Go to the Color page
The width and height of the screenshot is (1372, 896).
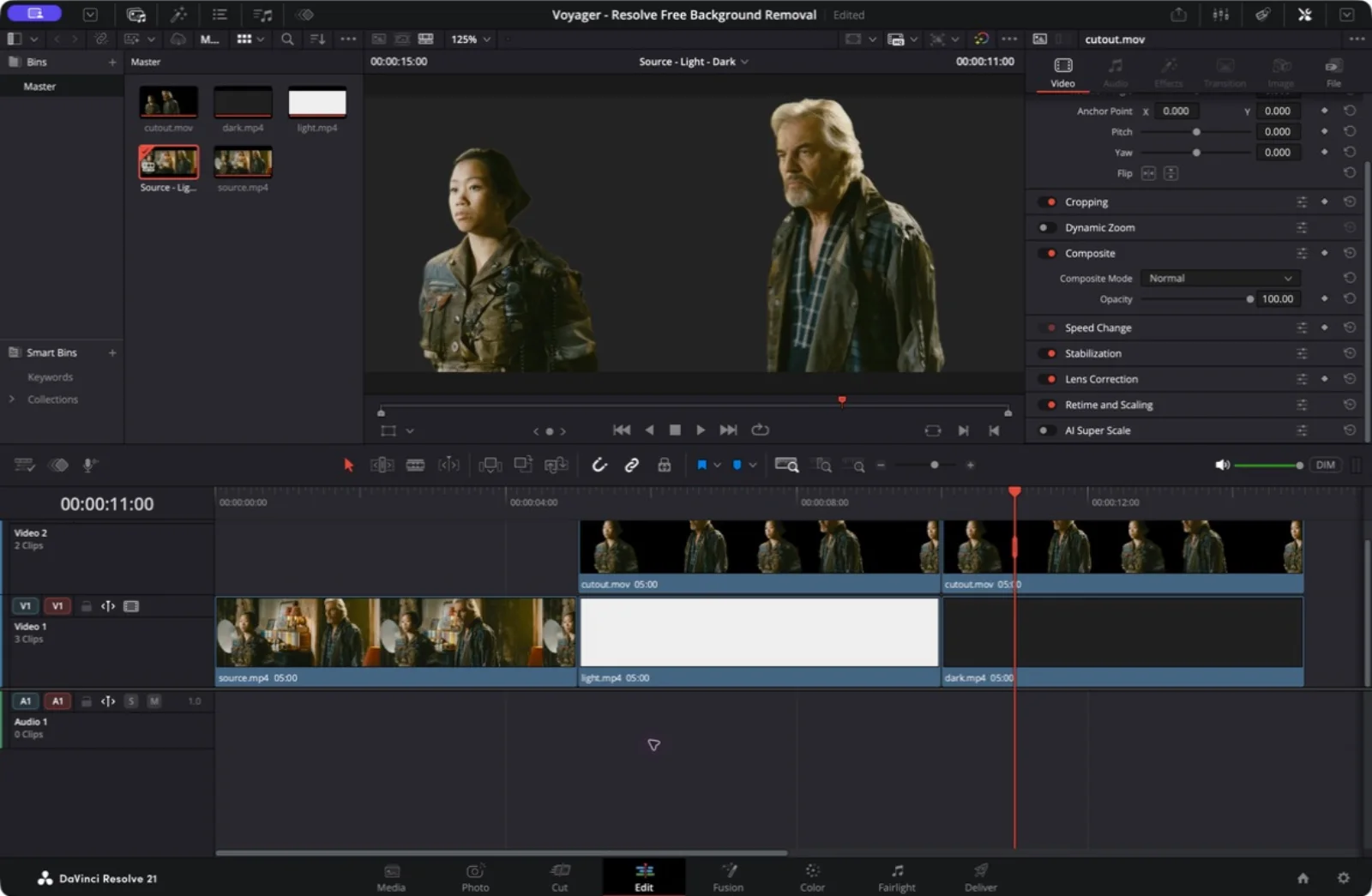pos(812,877)
